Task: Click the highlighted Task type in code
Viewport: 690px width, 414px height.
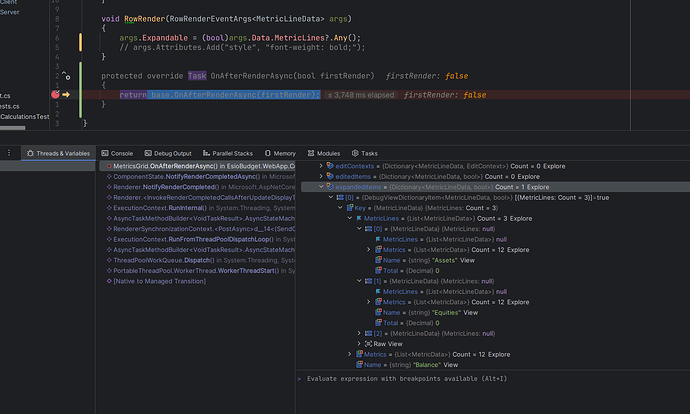Action: (x=197, y=76)
